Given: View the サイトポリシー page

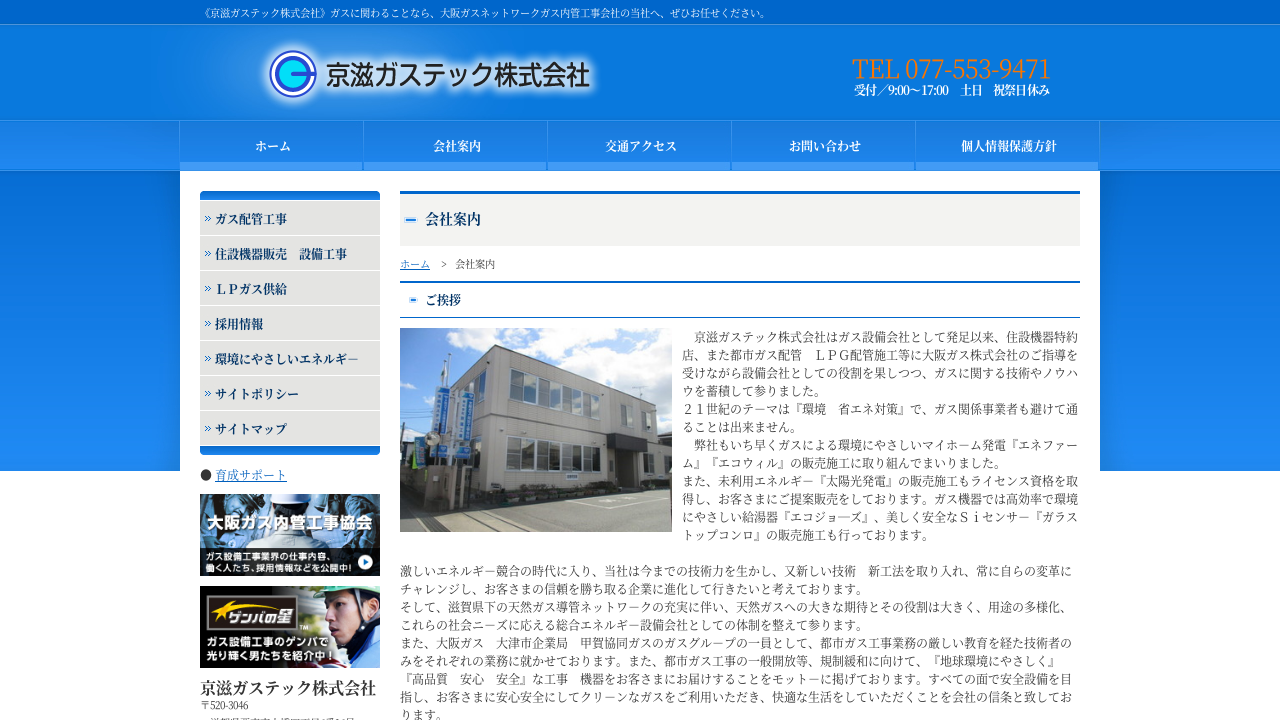Looking at the screenshot, I should (290, 394).
